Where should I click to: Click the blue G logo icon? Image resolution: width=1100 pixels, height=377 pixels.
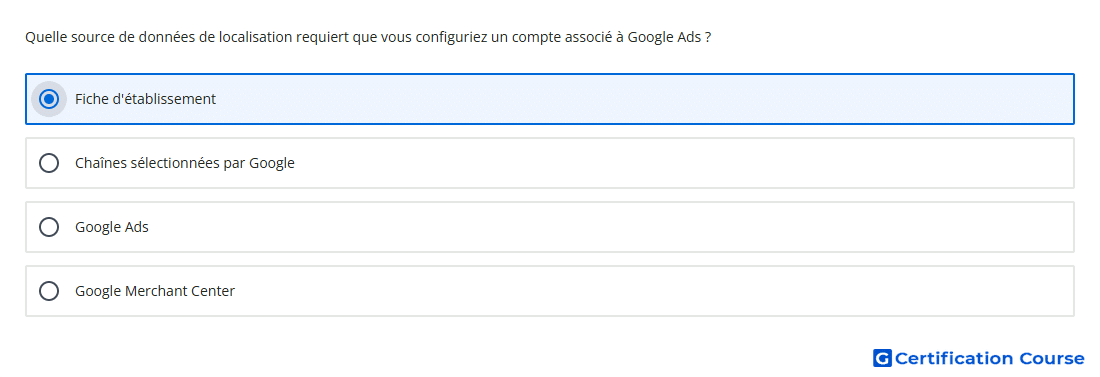coord(882,359)
